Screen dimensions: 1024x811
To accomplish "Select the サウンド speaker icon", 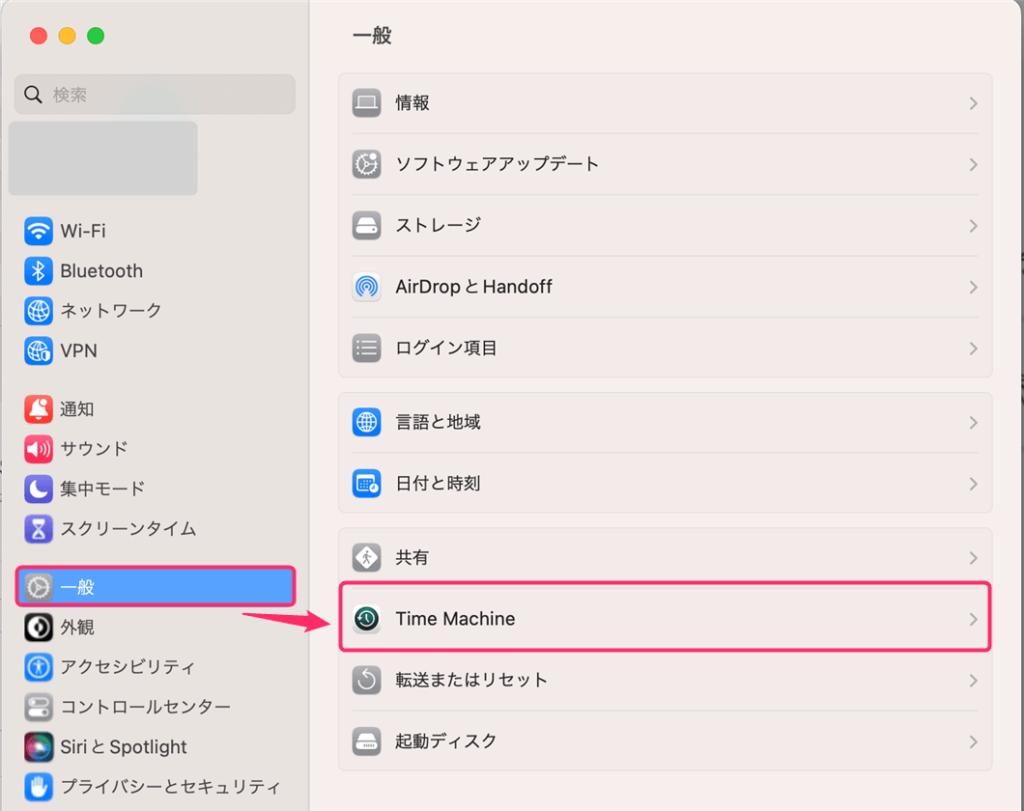I will tap(36, 449).
